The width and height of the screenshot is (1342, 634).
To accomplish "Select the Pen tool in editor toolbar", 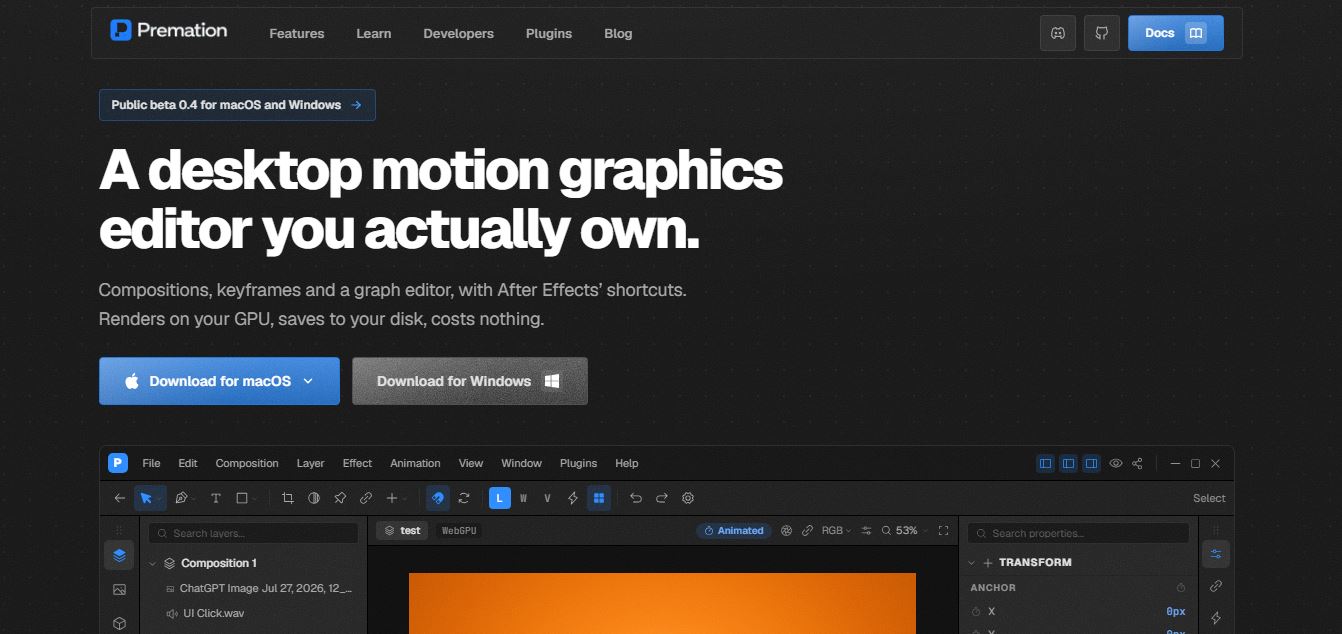I will click(181, 498).
